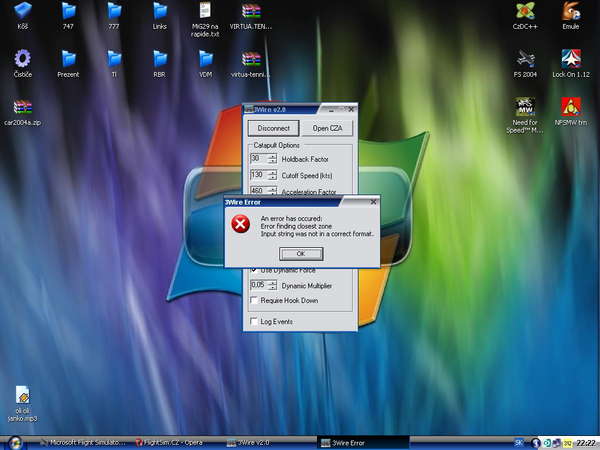Click the Dynamic Multiplier spinner arrows
The image size is (600, 450).
272,285
